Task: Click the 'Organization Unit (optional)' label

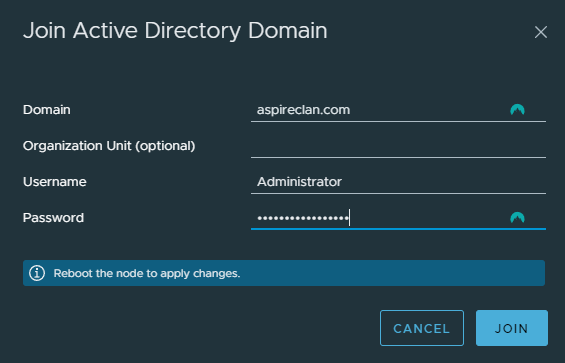Action: pyautogui.click(x=109, y=146)
